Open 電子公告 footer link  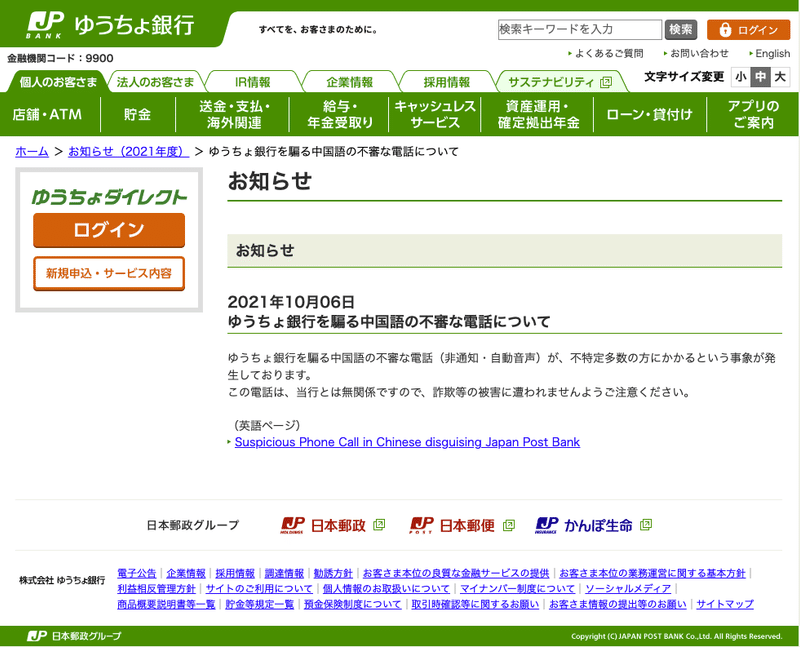click(x=137, y=573)
